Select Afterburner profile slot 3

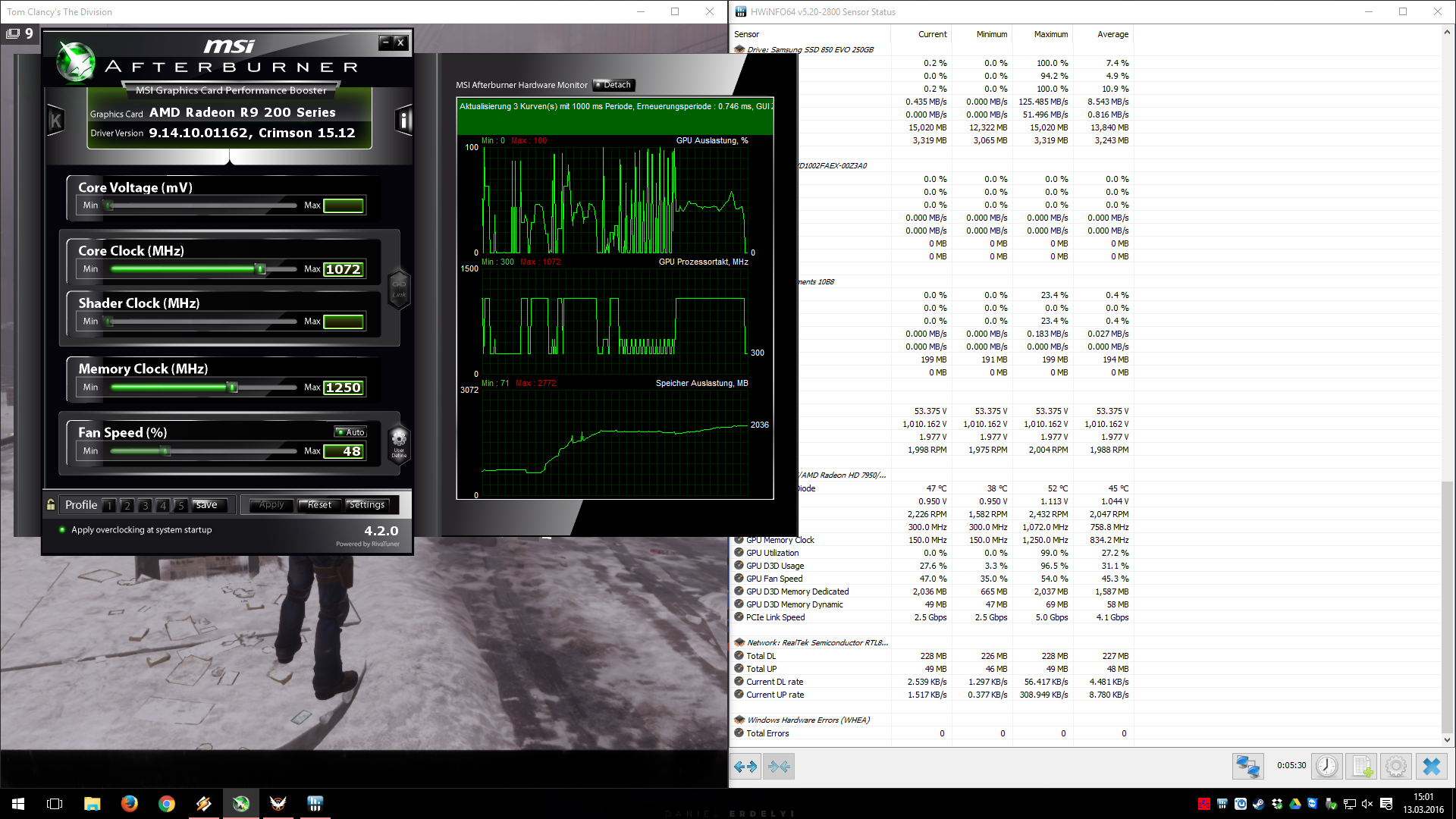click(145, 505)
